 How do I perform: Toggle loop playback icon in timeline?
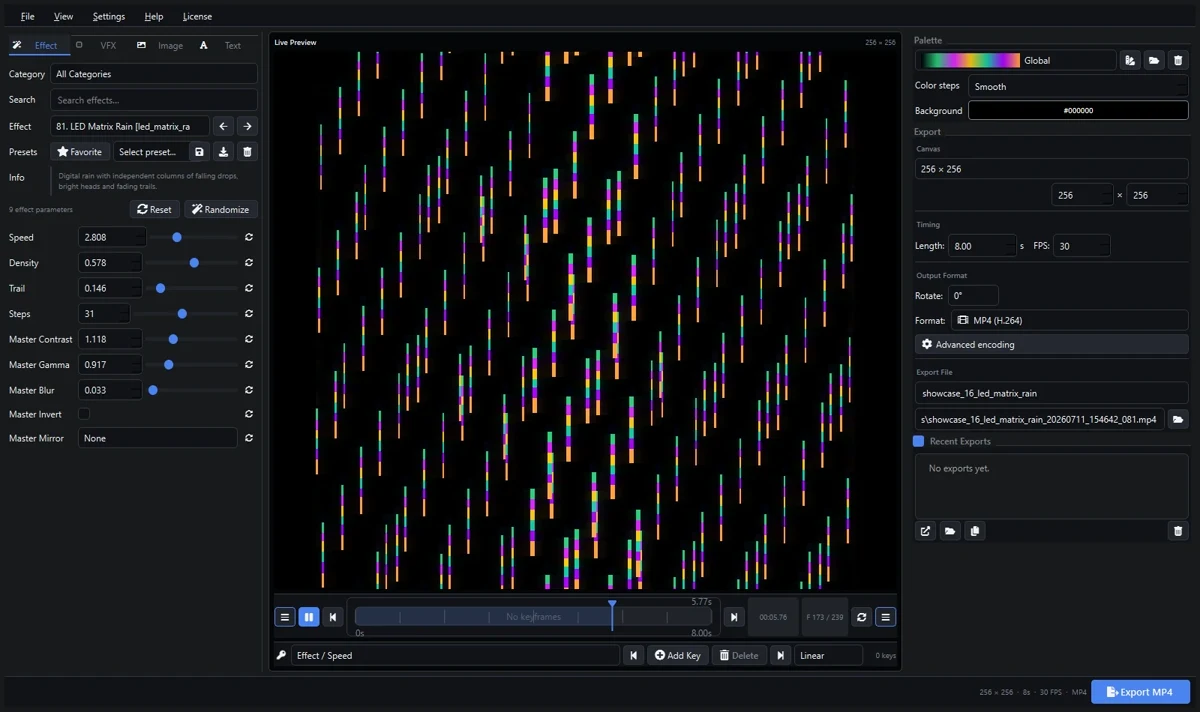pos(862,617)
